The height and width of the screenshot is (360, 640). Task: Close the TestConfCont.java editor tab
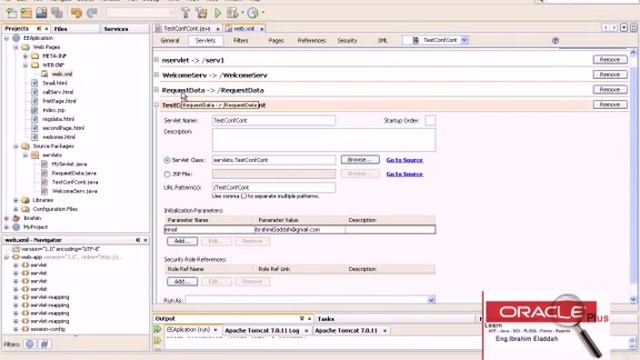tap(218, 29)
